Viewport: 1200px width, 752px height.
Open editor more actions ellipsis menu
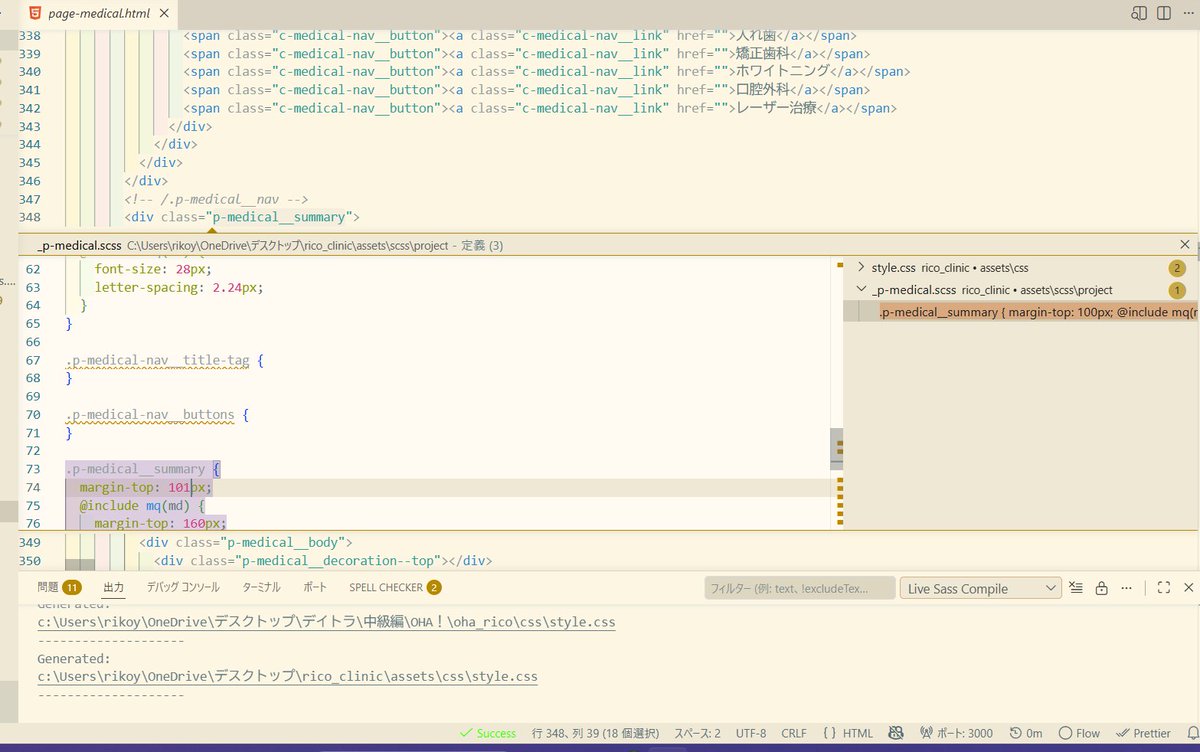click(1187, 13)
